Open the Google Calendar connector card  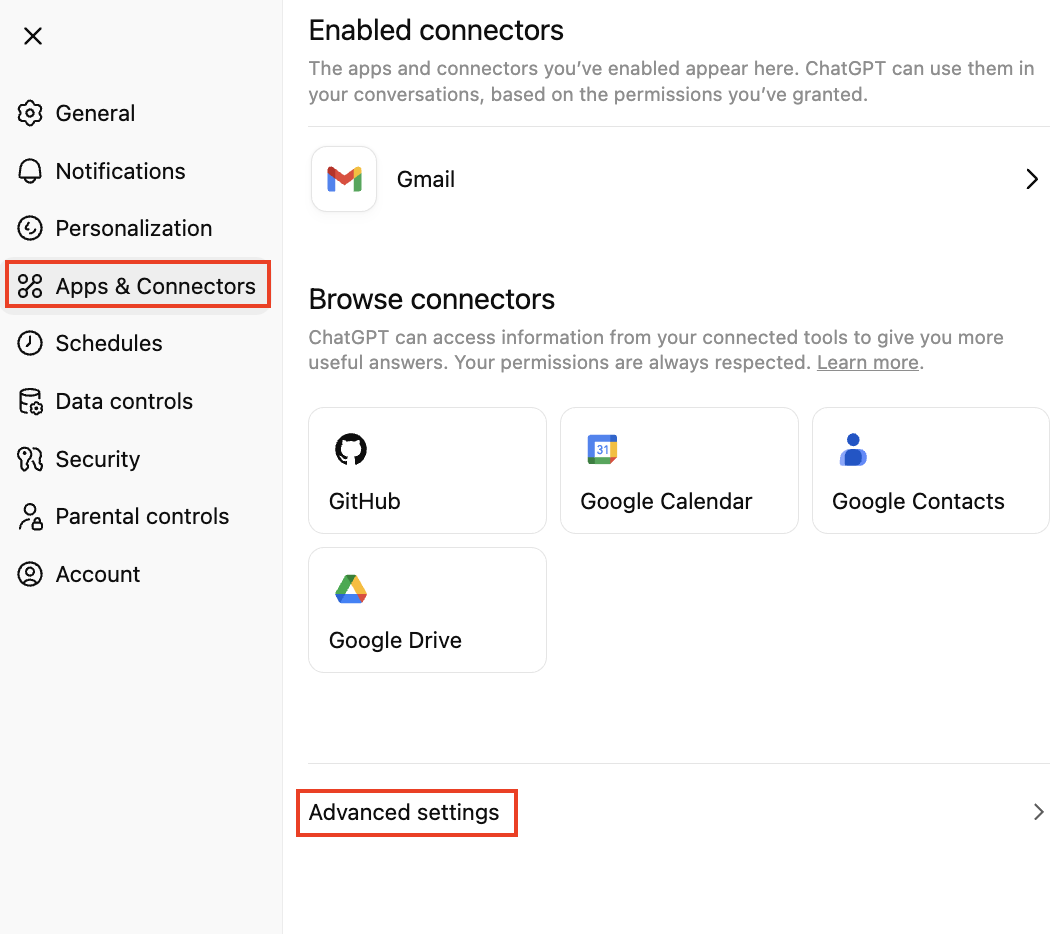click(x=679, y=470)
